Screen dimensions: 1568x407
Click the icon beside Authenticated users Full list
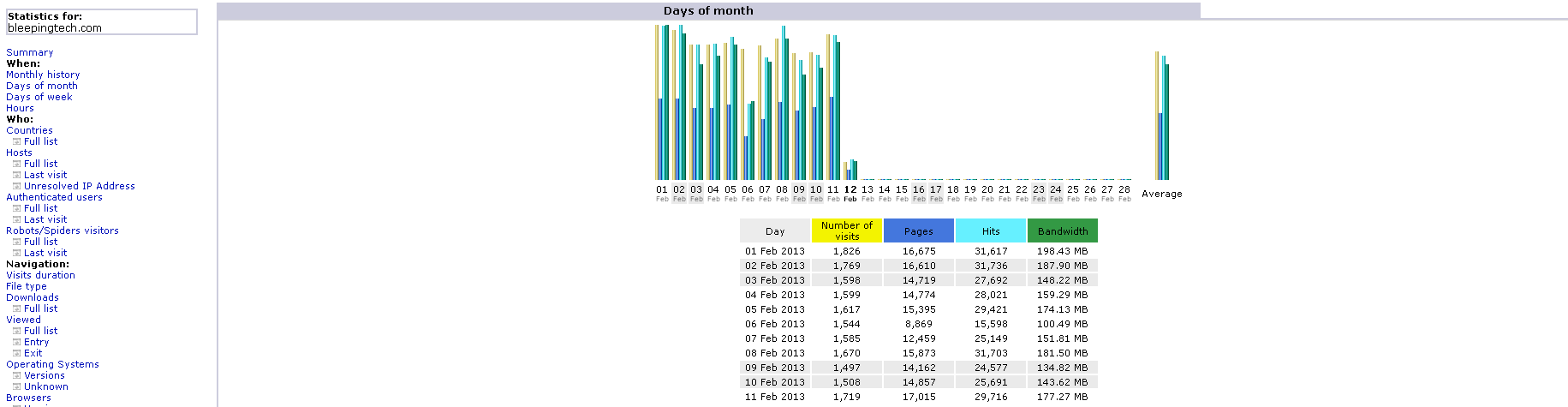coord(16,208)
